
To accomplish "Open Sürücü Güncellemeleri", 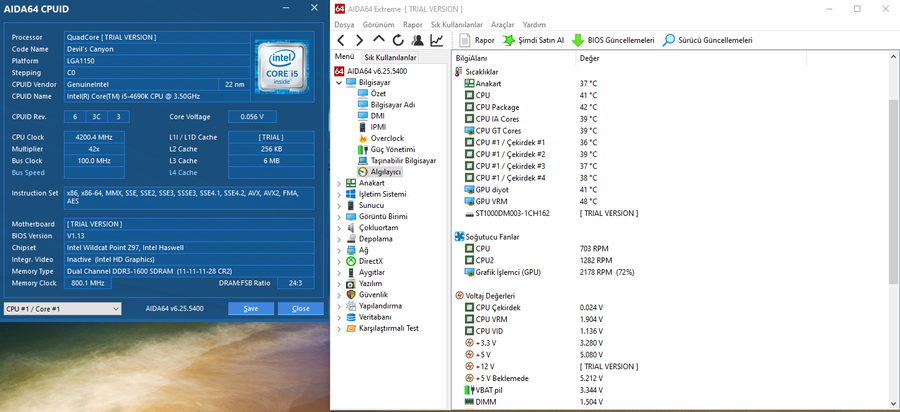I will click(x=707, y=40).
